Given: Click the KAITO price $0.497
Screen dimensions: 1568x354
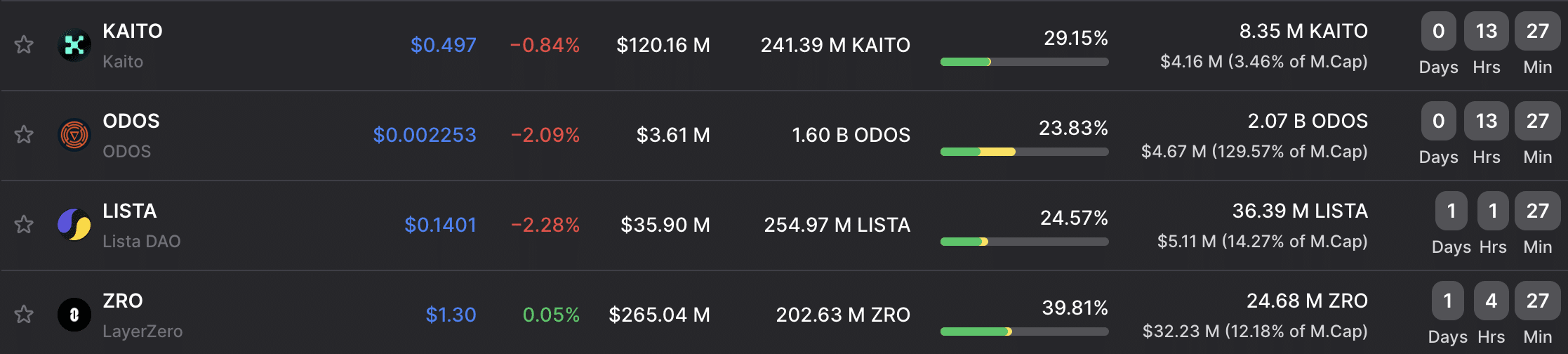Looking at the screenshot, I should tap(443, 45).
